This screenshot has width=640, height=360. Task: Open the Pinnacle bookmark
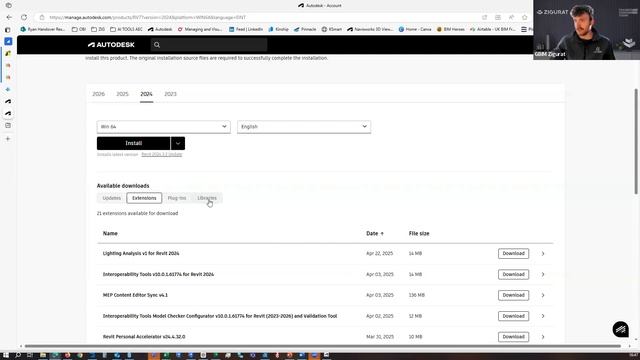(x=305, y=29)
